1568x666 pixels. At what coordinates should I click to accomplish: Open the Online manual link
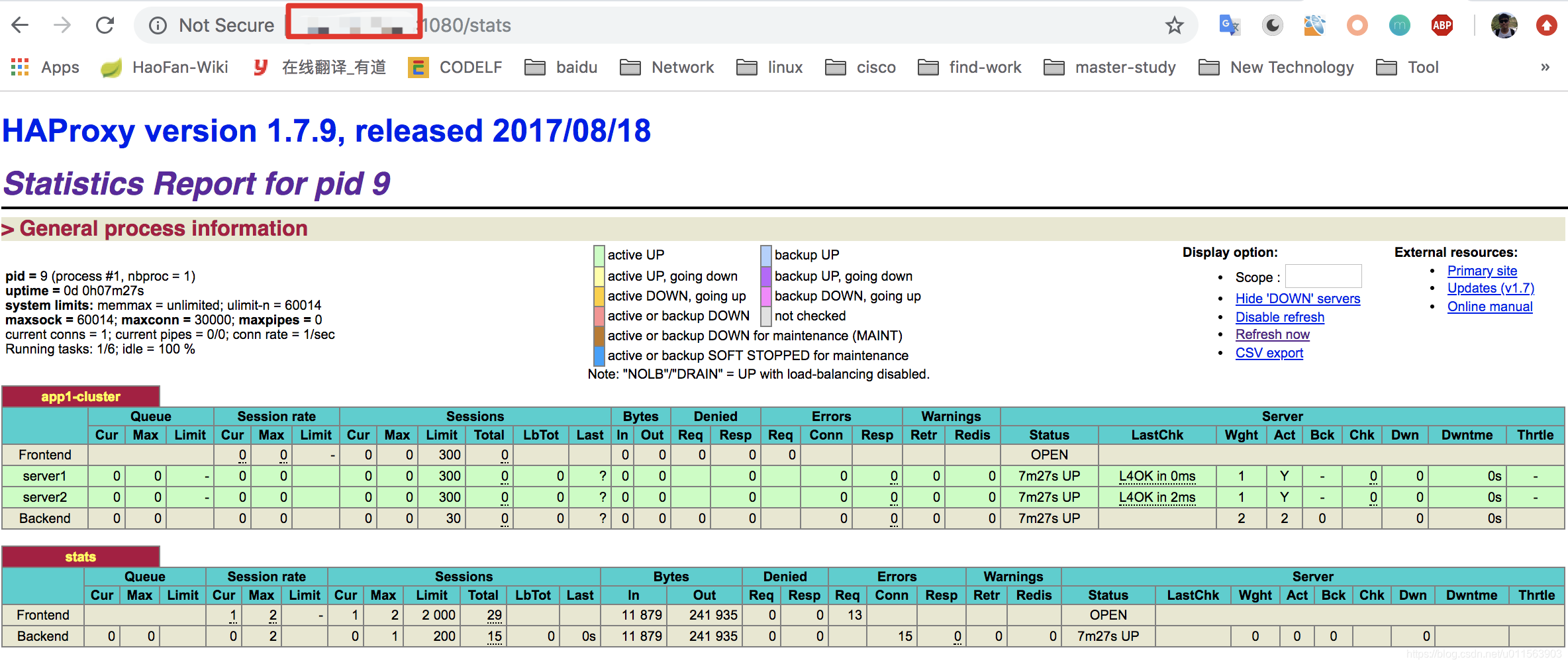(1490, 307)
